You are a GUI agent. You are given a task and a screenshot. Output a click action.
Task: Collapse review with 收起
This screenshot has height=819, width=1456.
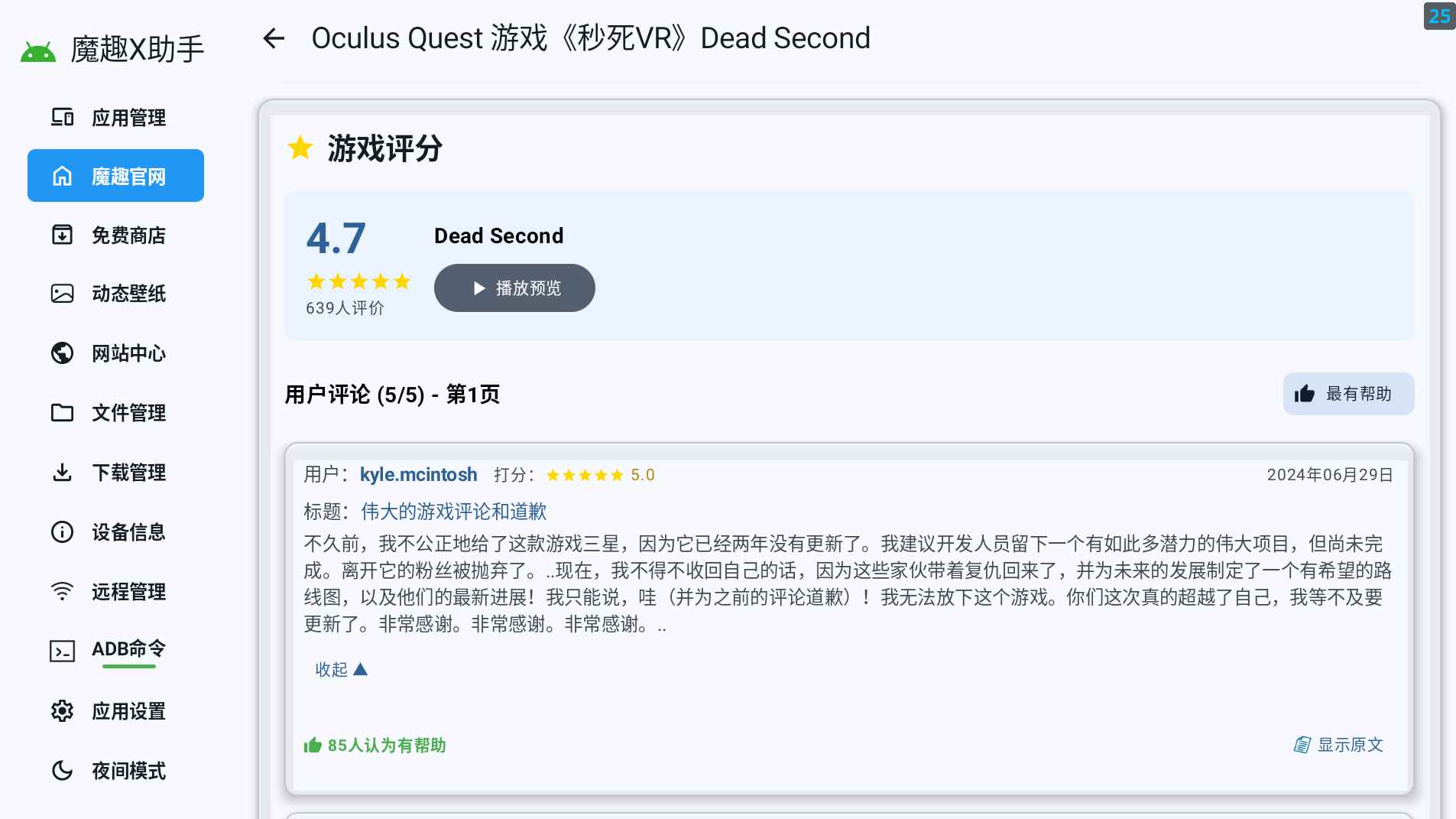341,670
